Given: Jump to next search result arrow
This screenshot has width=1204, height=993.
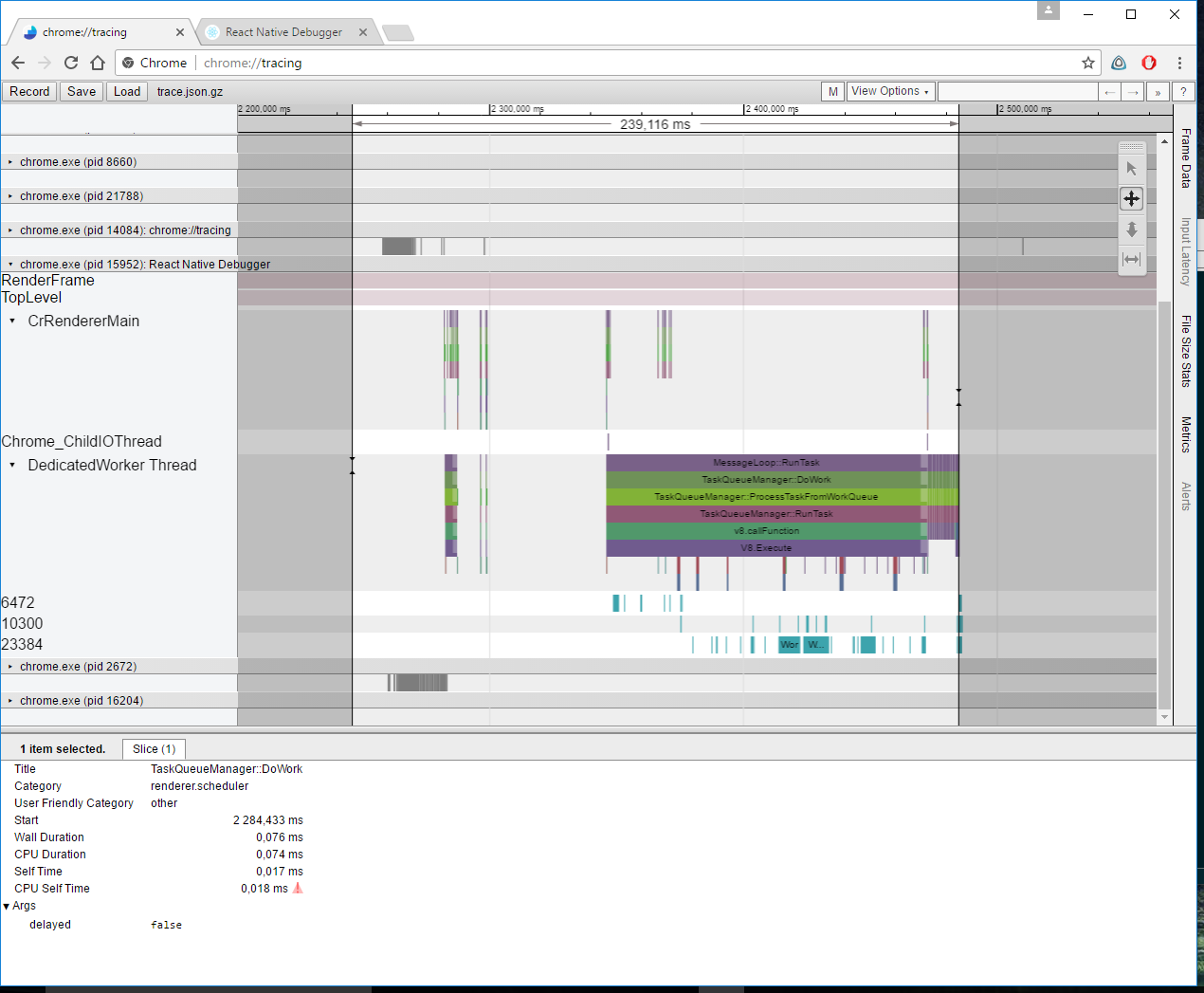Looking at the screenshot, I should click(x=1134, y=92).
